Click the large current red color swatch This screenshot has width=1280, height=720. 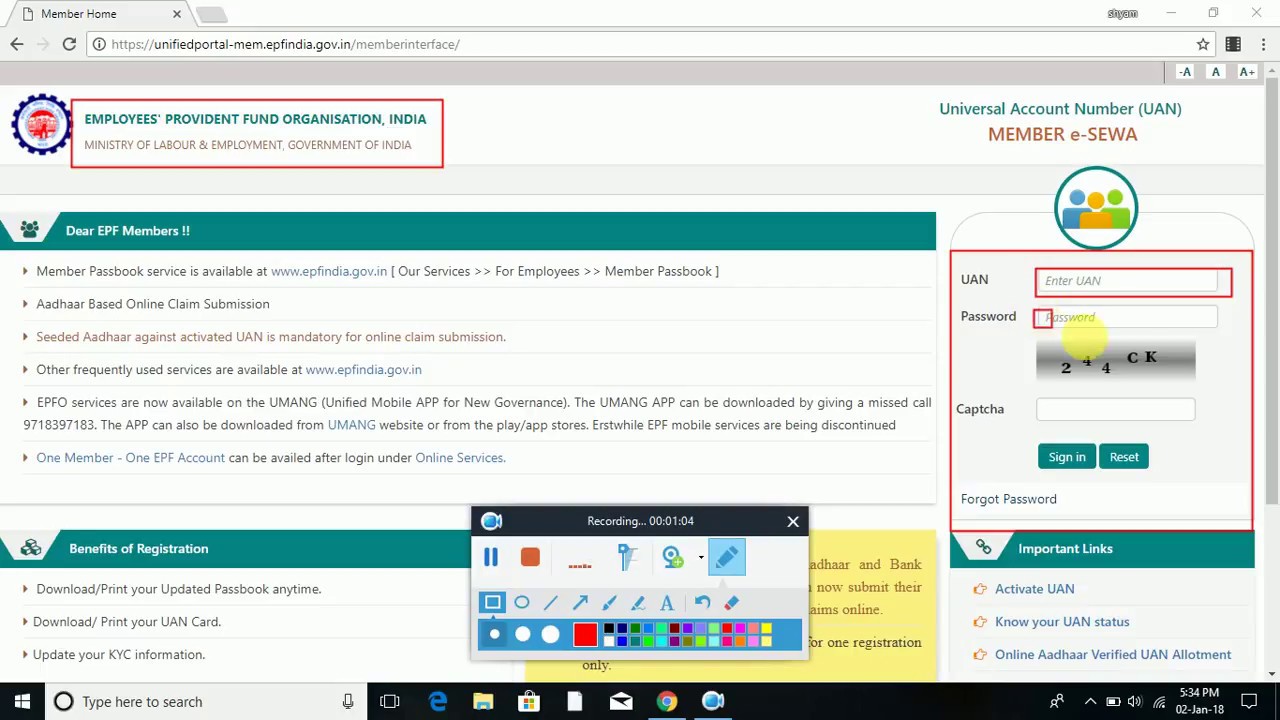pos(585,634)
